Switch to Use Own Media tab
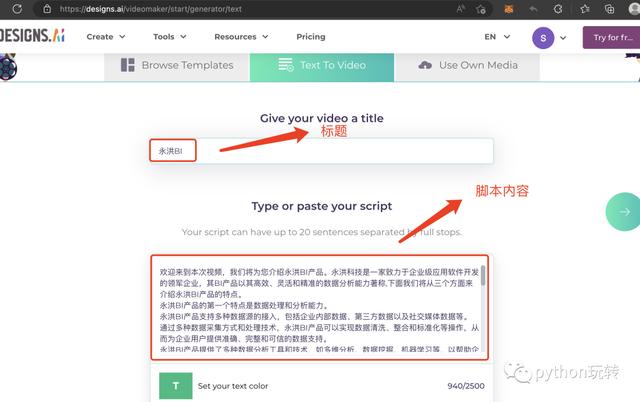 click(x=467, y=65)
